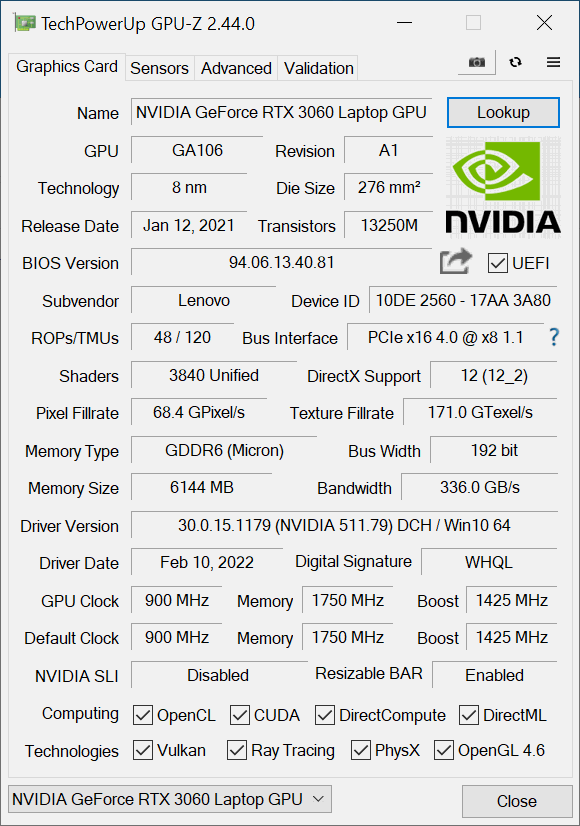This screenshot has height=826, width=580.
Task: Open the hamburger menu icon
Action: [x=553, y=62]
